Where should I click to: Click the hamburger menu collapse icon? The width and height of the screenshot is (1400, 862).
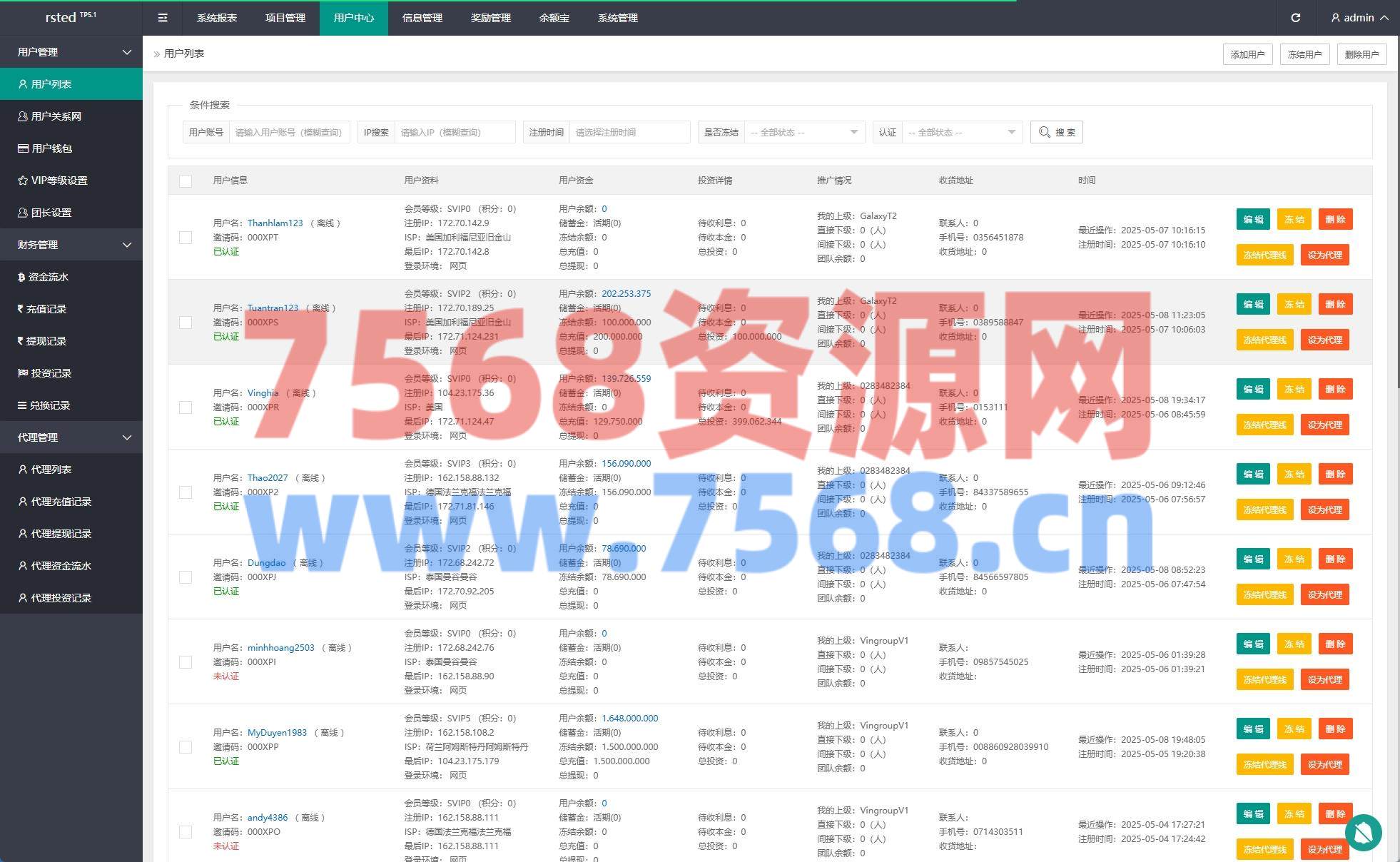(163, 18)
